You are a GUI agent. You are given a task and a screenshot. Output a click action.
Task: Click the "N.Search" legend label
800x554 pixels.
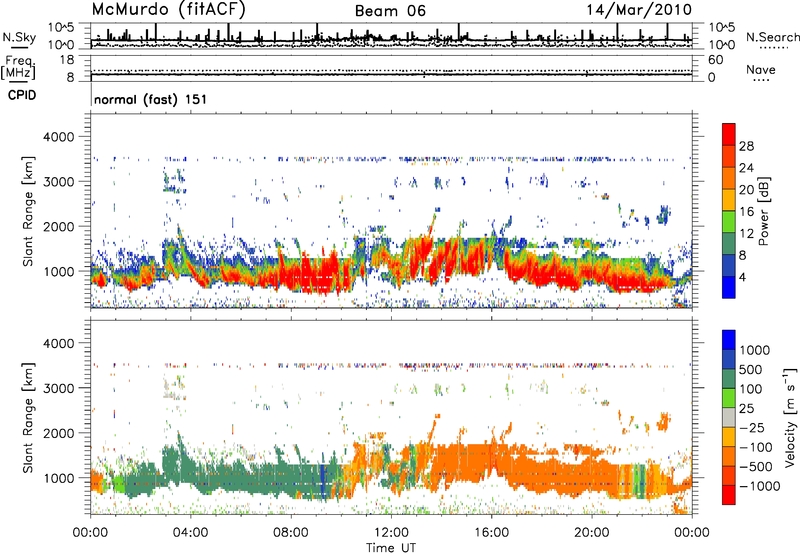click(x=772, y=37)
